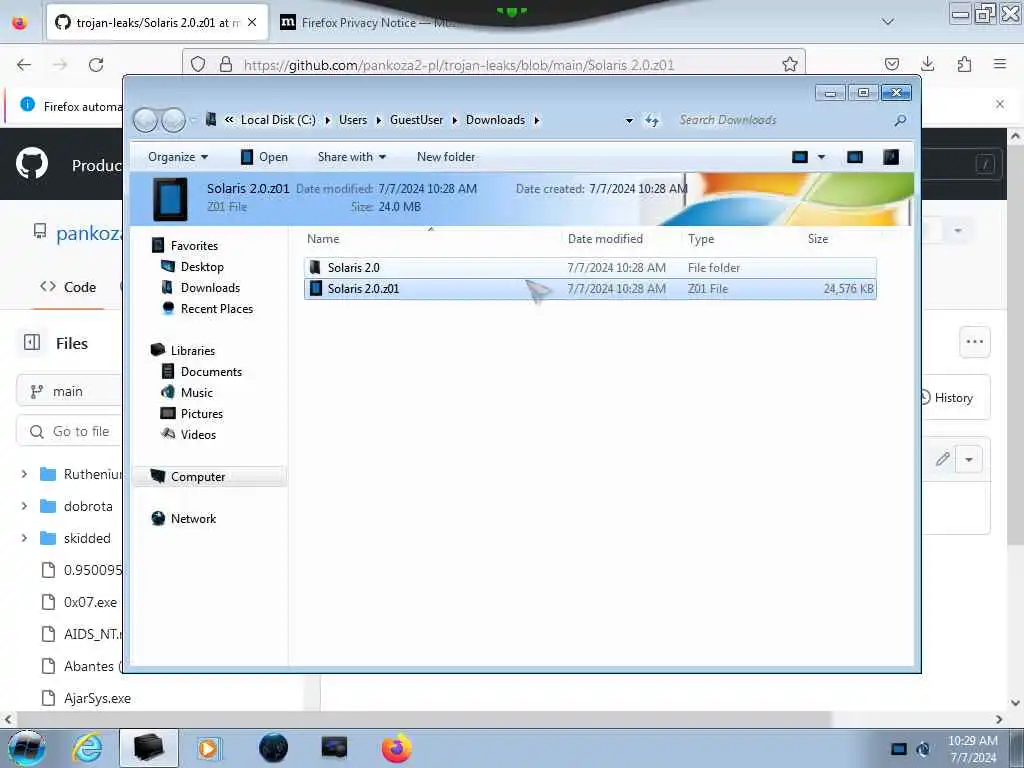Image resolution: width=1024 pixels, height=768 pixels.
Task: Click the taskbar clock showing 10:29 AM
Action: coord(972,741)
